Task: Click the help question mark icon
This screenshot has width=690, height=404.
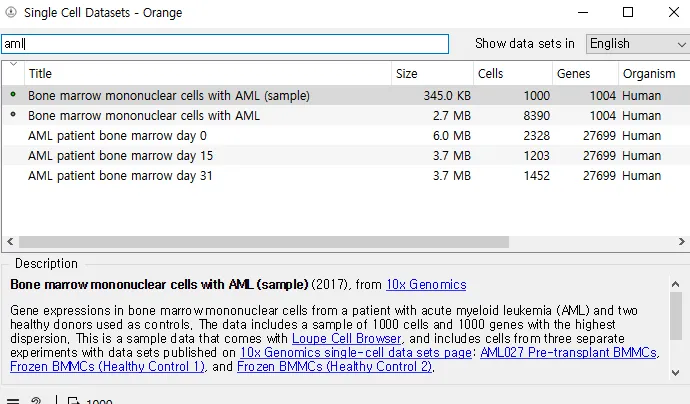Action: click(37, 400)
